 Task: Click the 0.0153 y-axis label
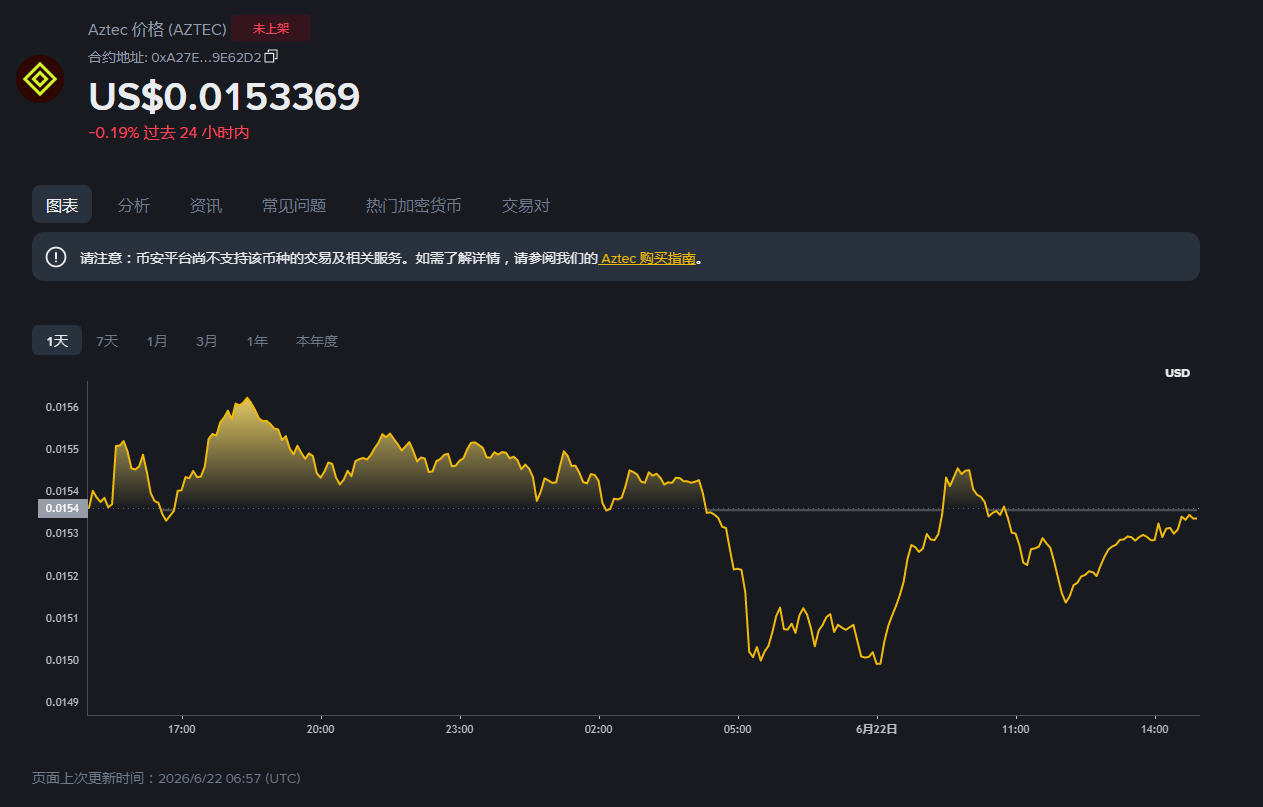click(62, 533)
